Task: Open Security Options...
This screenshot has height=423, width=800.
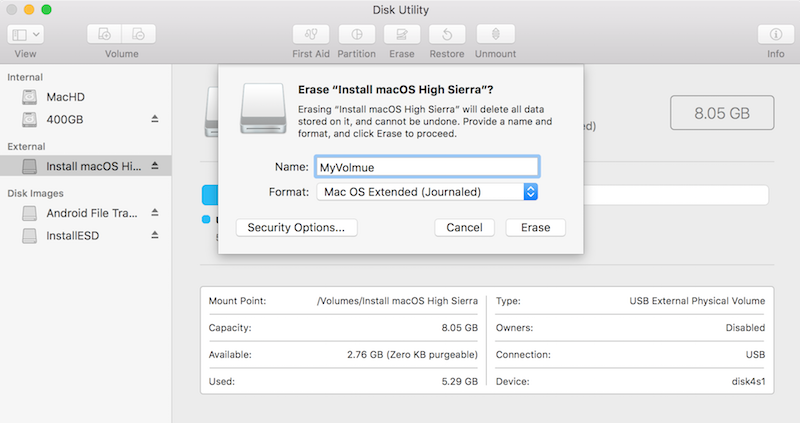Action: pyautogui.click(x=296, y=228)
